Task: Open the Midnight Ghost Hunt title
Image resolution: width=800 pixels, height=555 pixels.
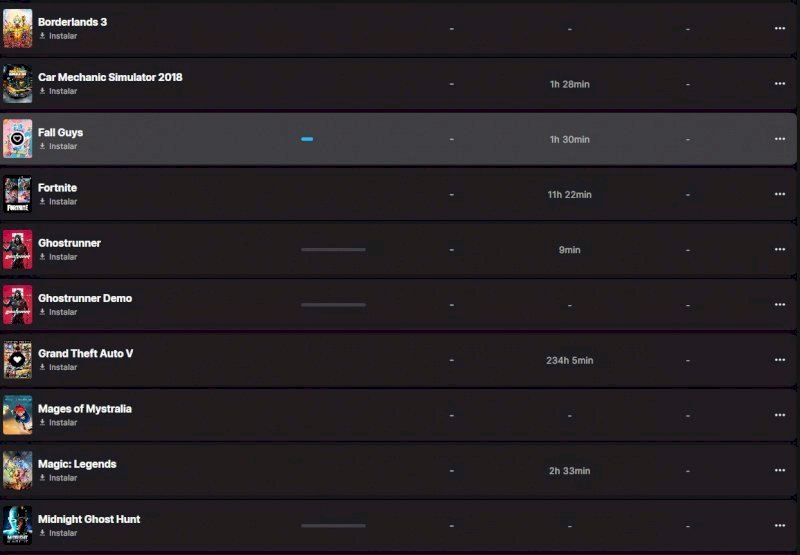Action: [x=89, y=519]
